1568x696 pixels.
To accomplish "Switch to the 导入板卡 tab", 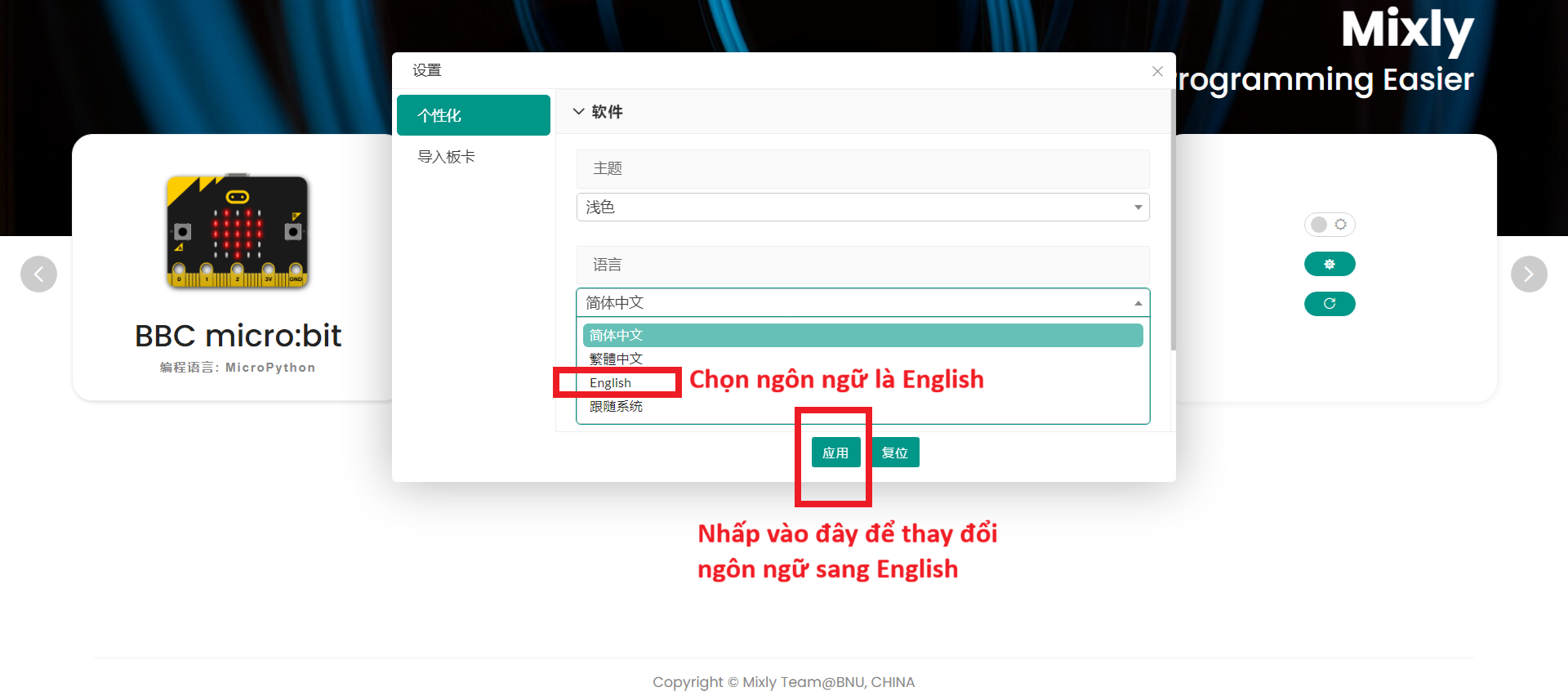I will pyautogui.click(x=447, y=157).
